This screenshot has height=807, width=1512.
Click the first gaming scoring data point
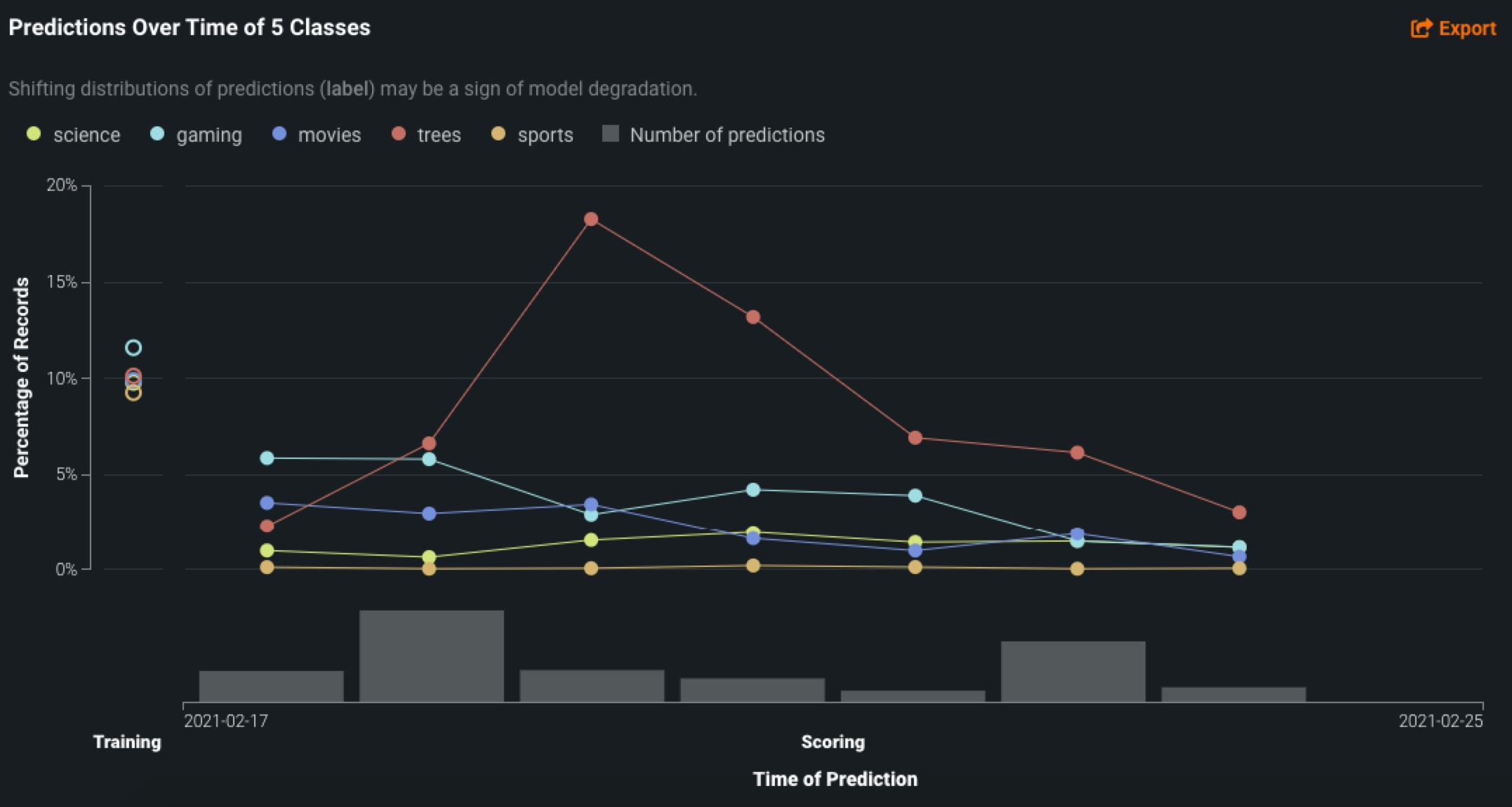click(267, 458)
